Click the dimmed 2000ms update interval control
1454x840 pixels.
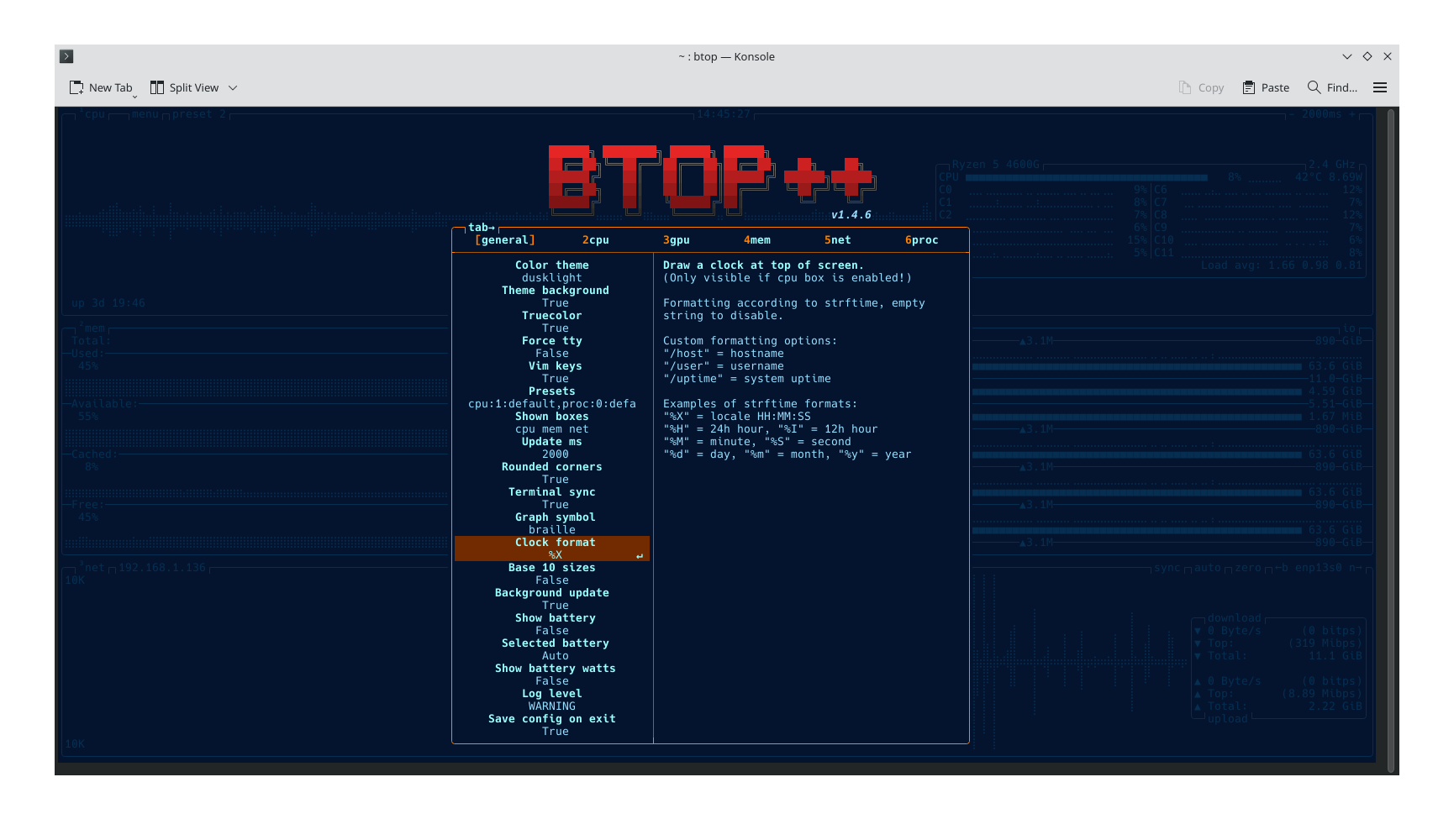pos(1322,114)
